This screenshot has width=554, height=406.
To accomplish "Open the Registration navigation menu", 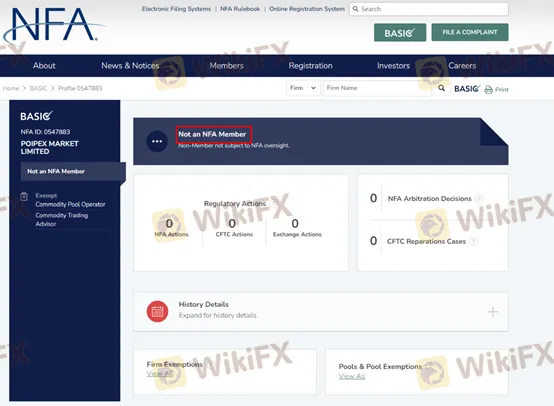I will coord(310,66).
